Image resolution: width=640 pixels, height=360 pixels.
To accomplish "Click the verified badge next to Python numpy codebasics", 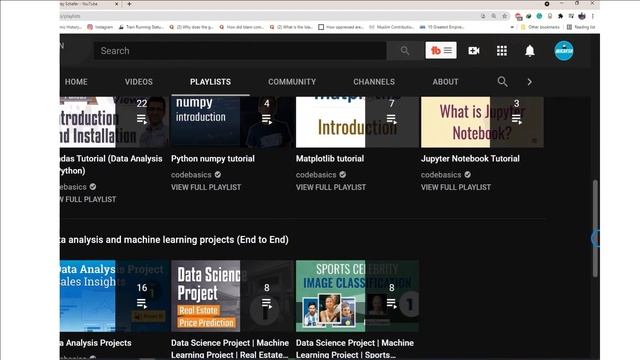I will click(218, 175).
